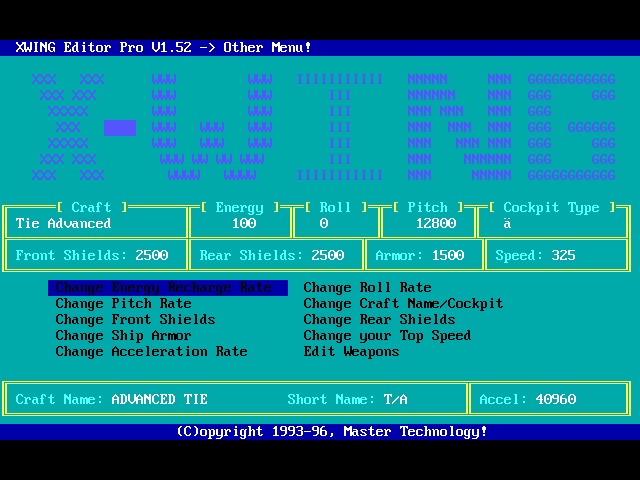Screen dimensions: 640x480
Task: Open the Edit Weapons menu item
Action: [351, 352]
